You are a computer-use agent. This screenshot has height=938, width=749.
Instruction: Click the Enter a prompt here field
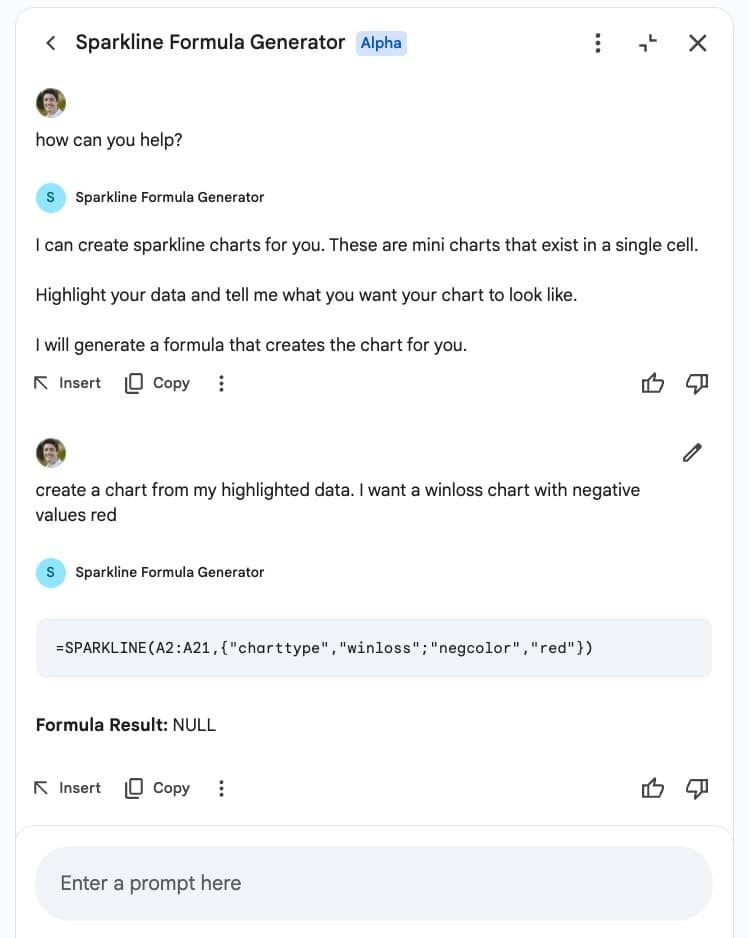[374, 883]
